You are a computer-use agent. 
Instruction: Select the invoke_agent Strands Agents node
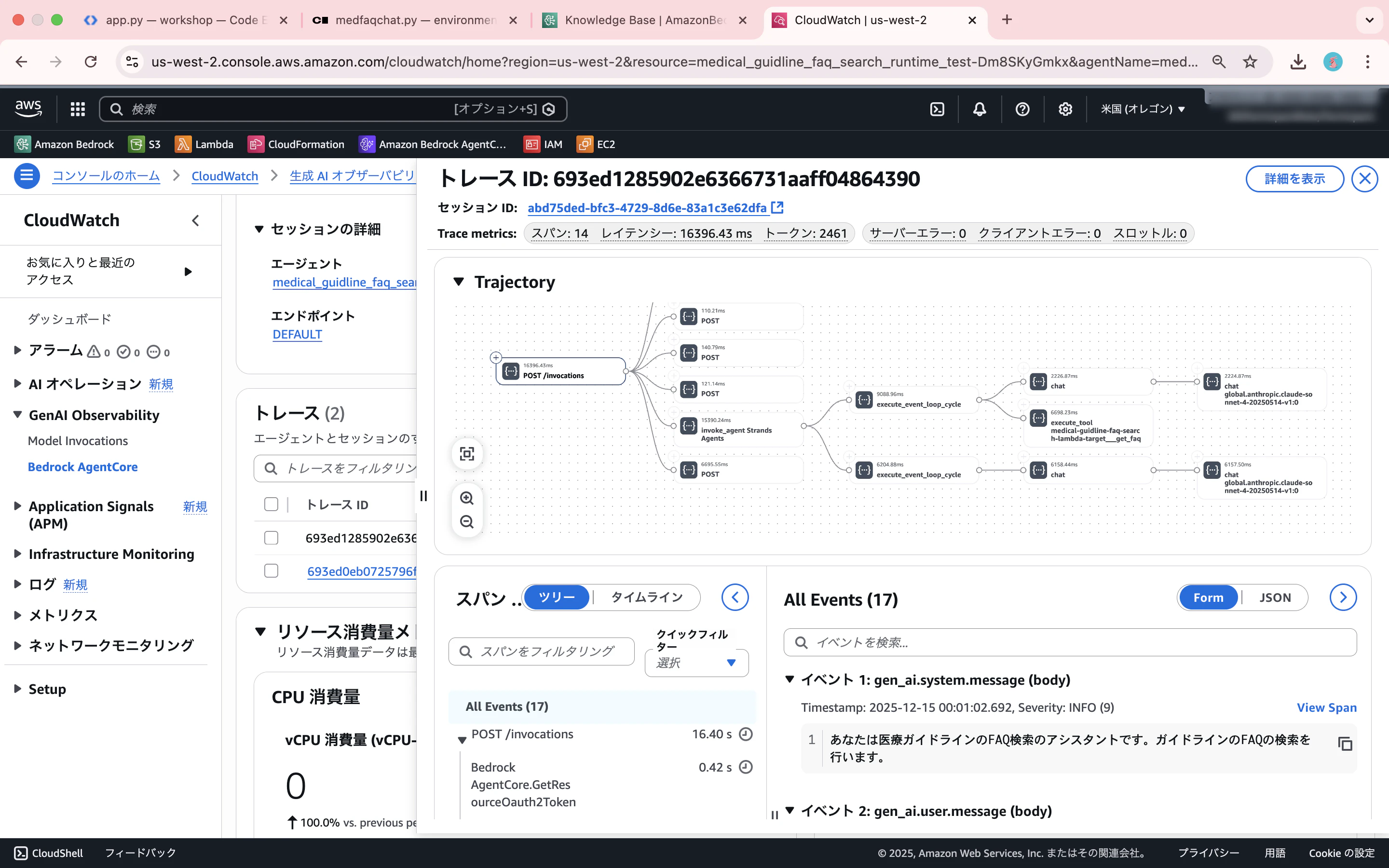pyautogui.click(x=739, y=429)
